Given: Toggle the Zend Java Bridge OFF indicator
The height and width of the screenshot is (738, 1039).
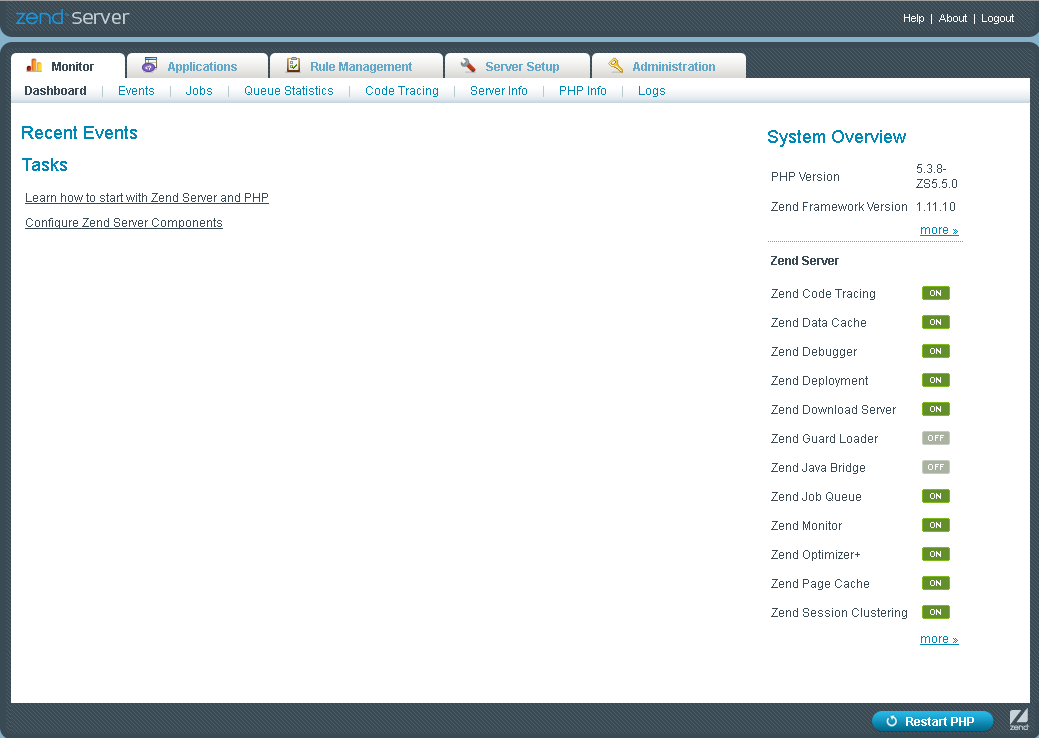Looking at the screenshot, I should (x=935, y=467).
